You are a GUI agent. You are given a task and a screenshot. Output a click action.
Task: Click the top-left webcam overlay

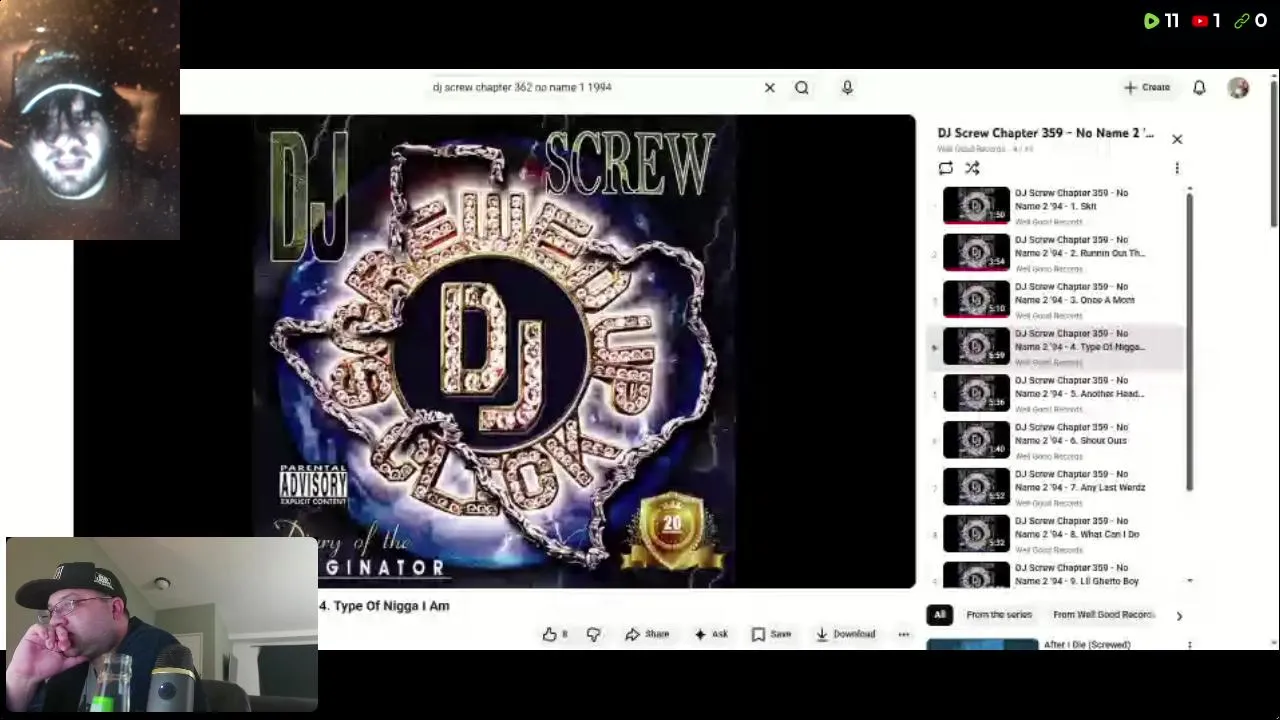90,120
